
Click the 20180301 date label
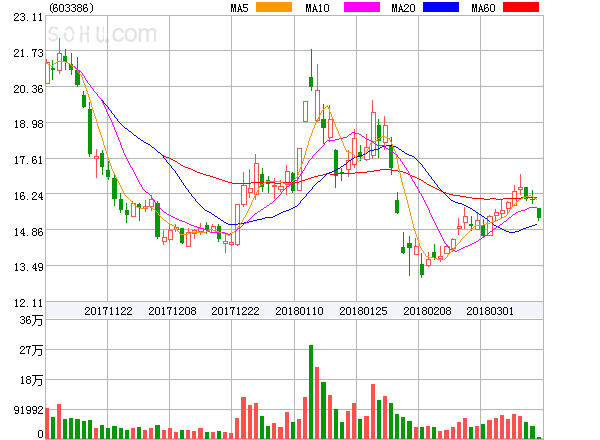[490, 311]
